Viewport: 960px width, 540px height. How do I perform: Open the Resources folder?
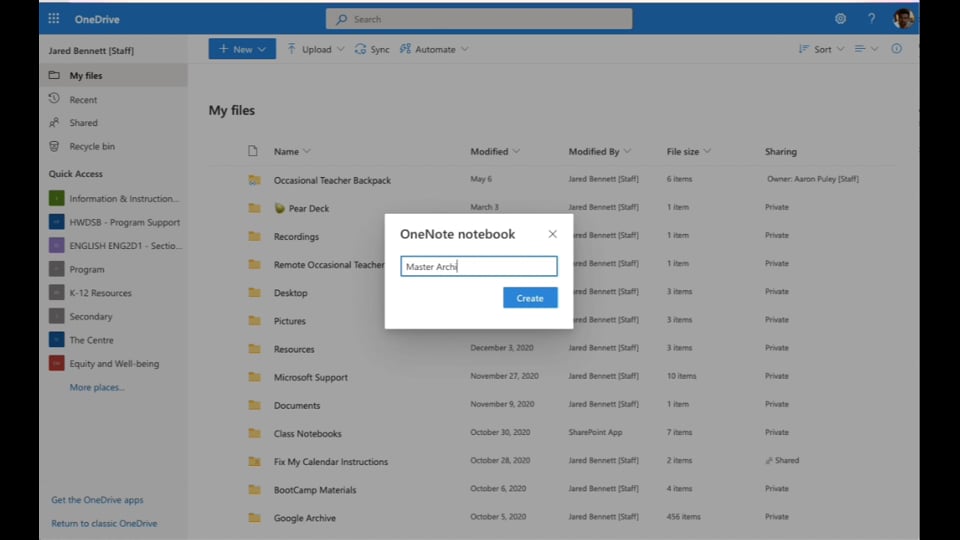(294, 349)
